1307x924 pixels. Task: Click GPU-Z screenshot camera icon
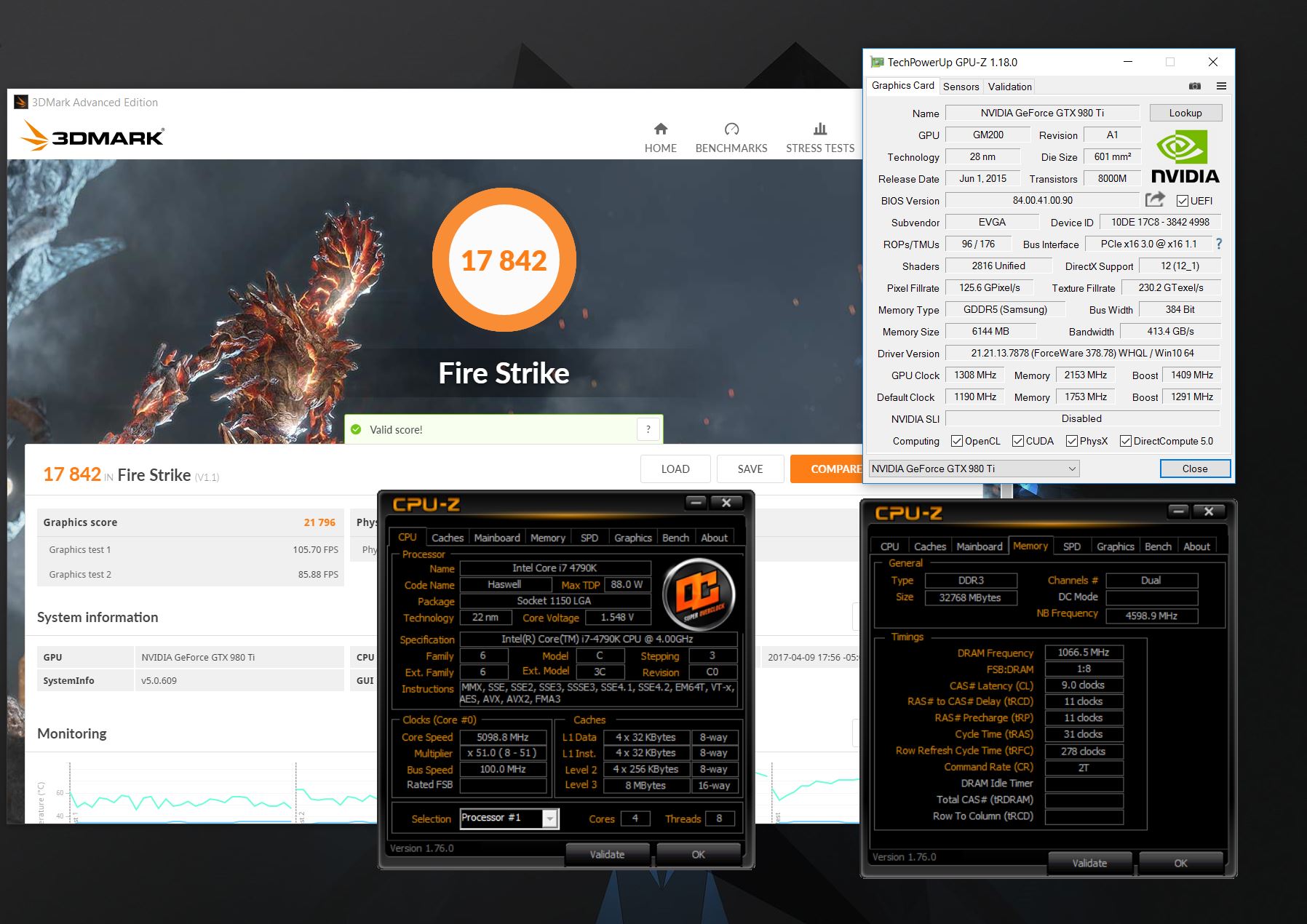[x=1195, y=86]
